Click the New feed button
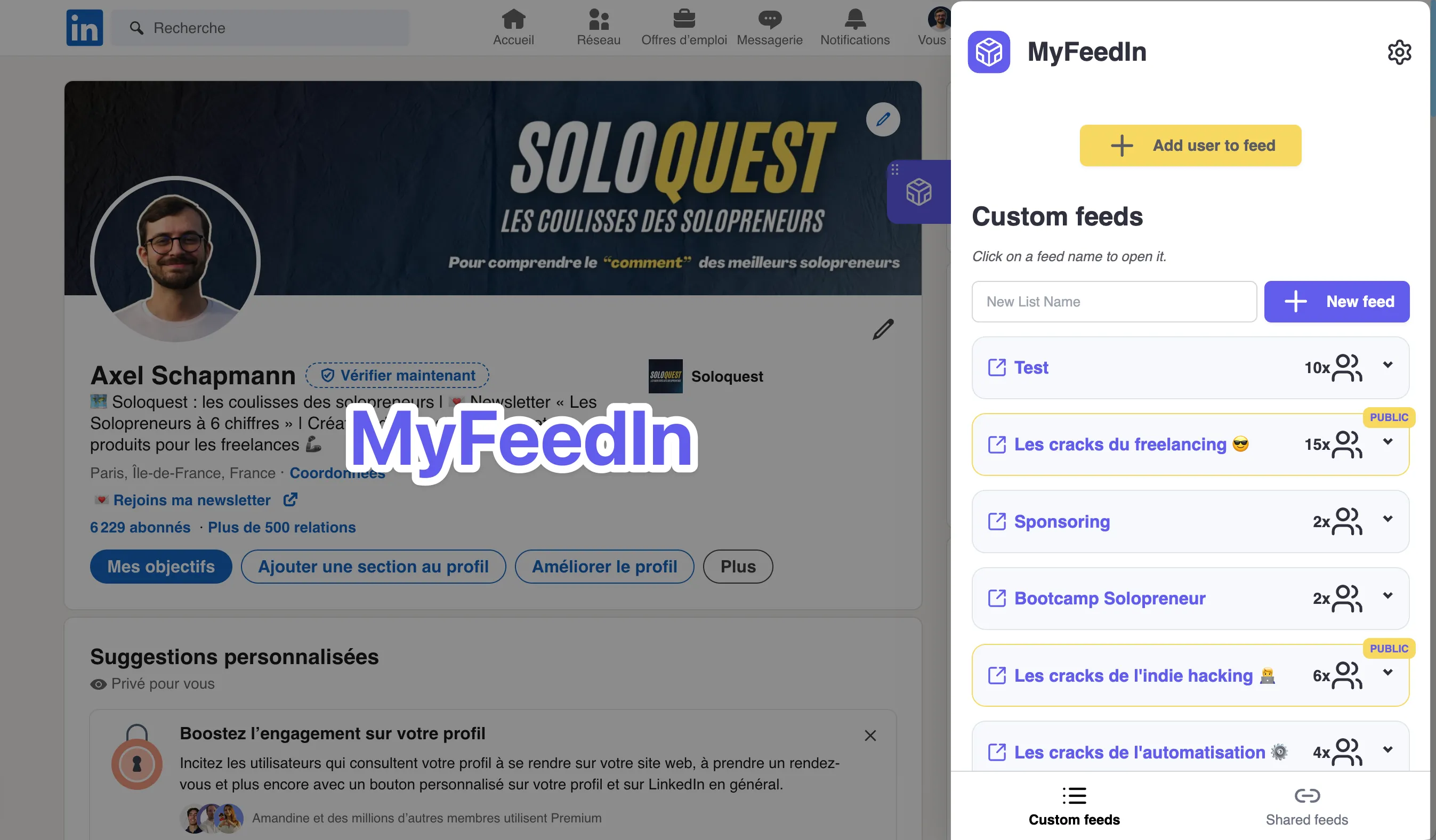This screenshot has width=1436, height=840. tap(1336, 301)
